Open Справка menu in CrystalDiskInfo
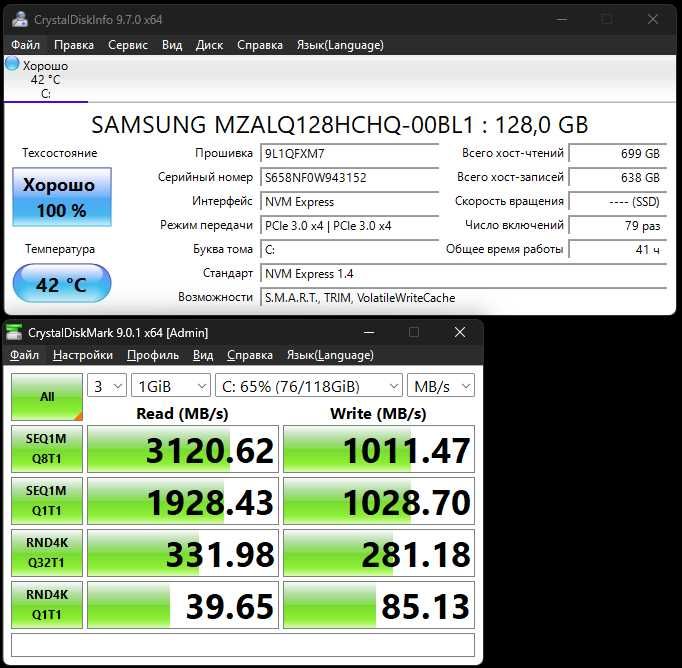The image size is (682, 668). (260, 45)
